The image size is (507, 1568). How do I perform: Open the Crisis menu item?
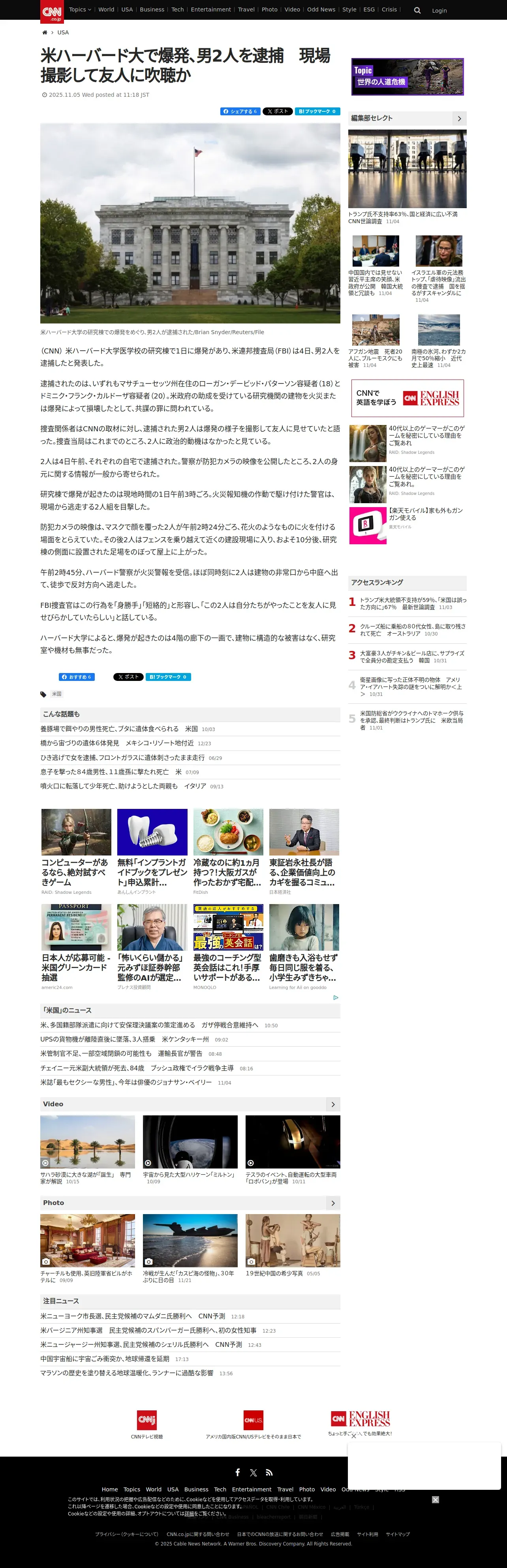390,10
